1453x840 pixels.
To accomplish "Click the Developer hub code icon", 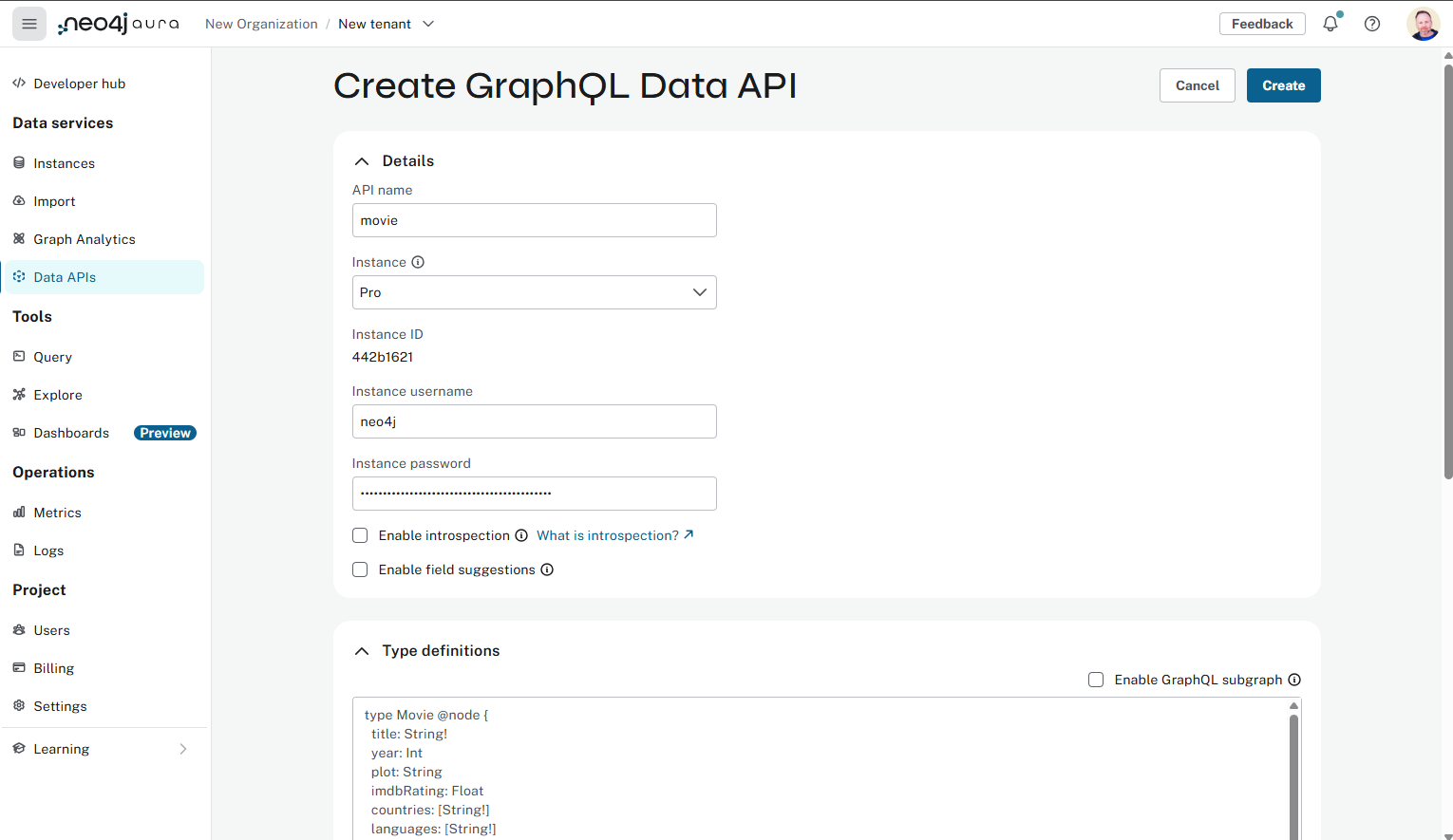I will pos(19,84).
